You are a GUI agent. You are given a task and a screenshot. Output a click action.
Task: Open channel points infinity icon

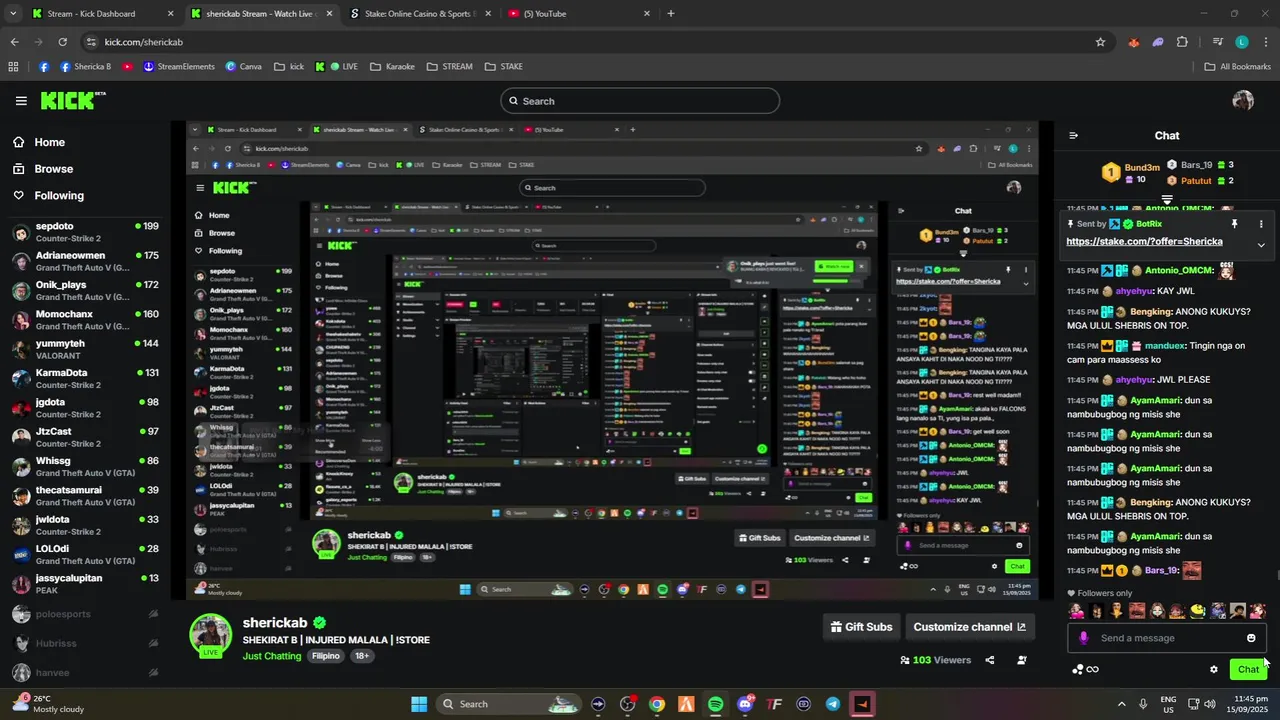1085,670
